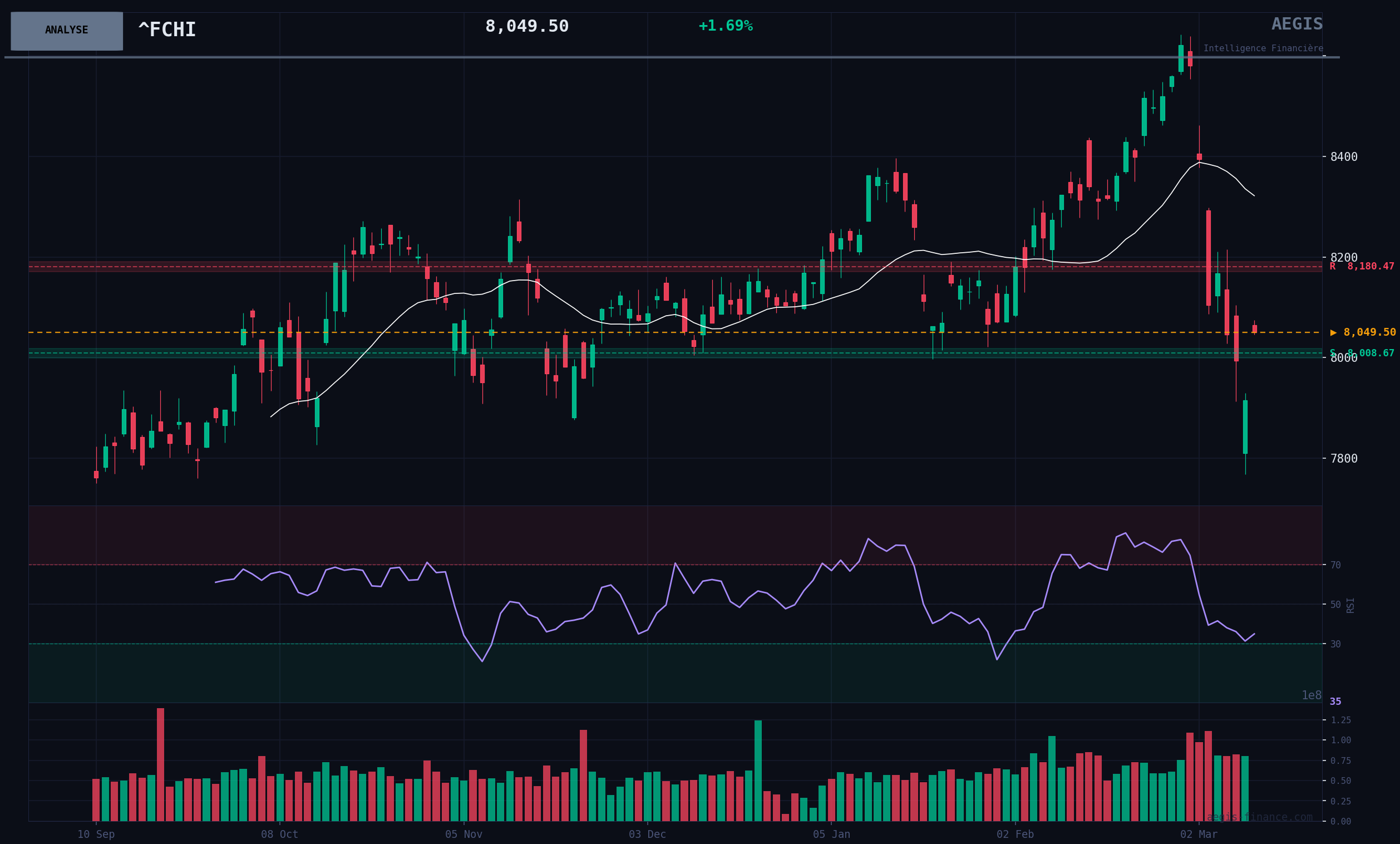Click the 8,049.50 price in header

[527, 27]
